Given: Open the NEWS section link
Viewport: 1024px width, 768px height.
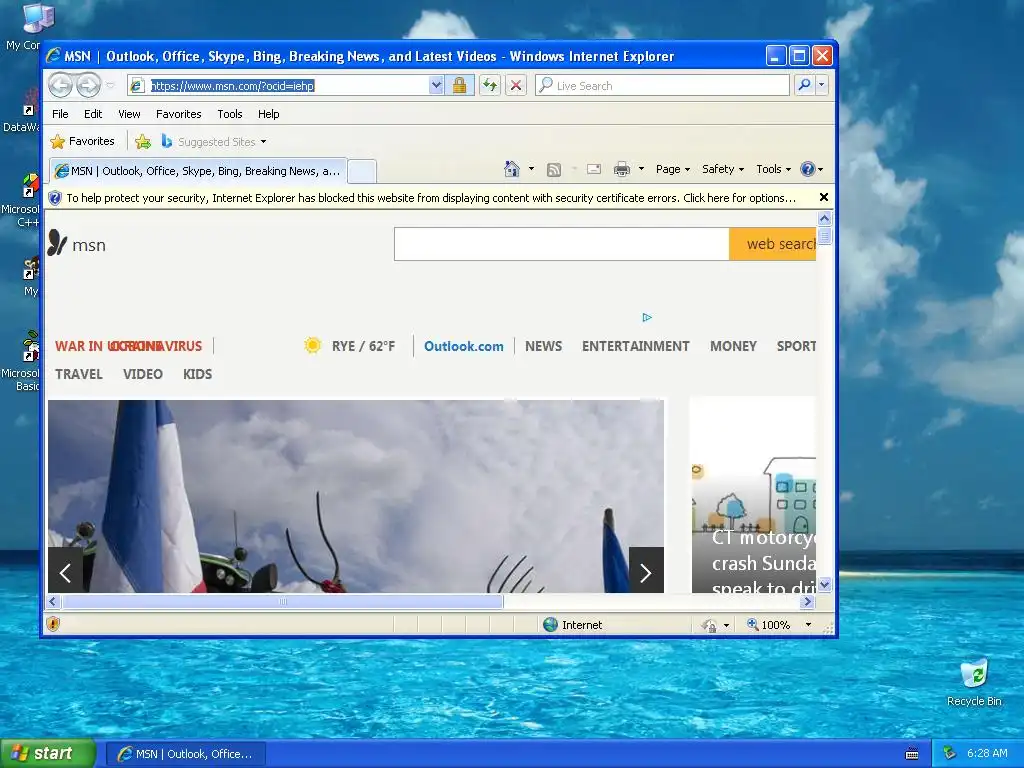Looking at the screenshot, I should coord(543,346).
